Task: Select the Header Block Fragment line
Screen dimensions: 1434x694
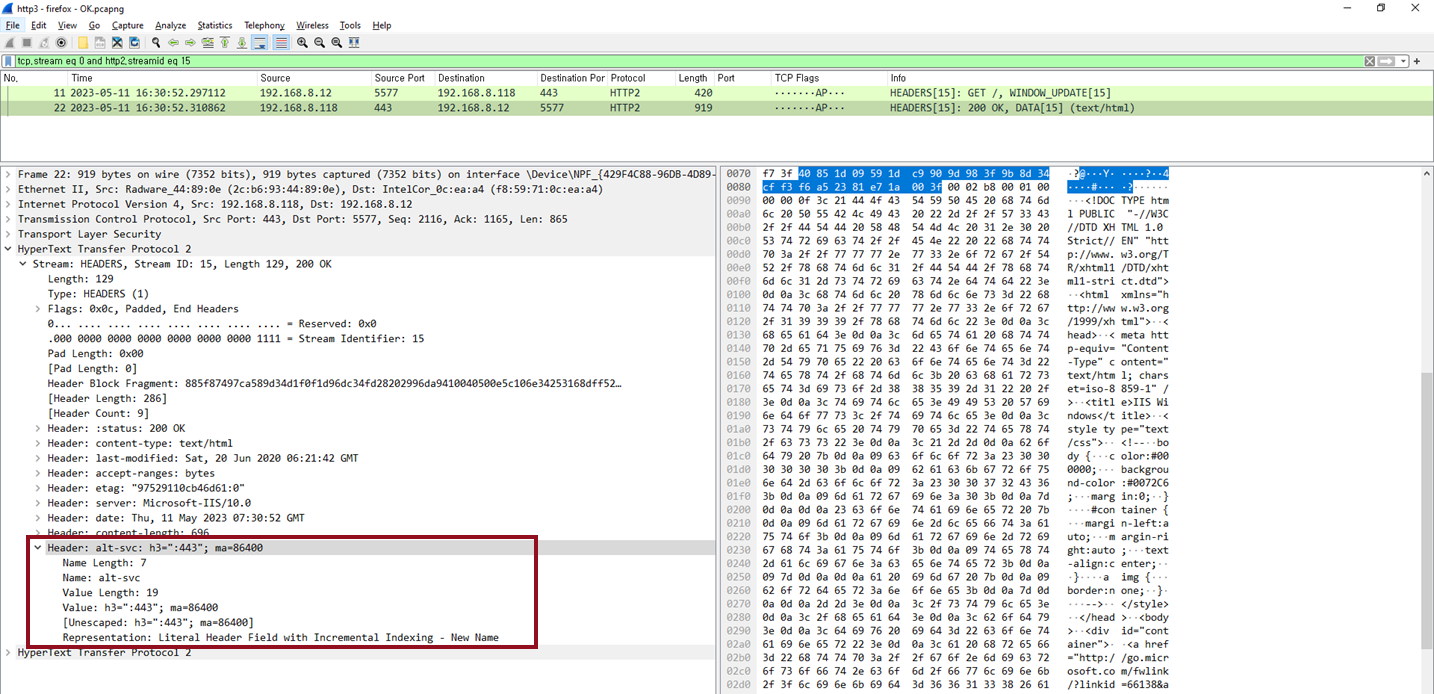Action: pos(334,383)
